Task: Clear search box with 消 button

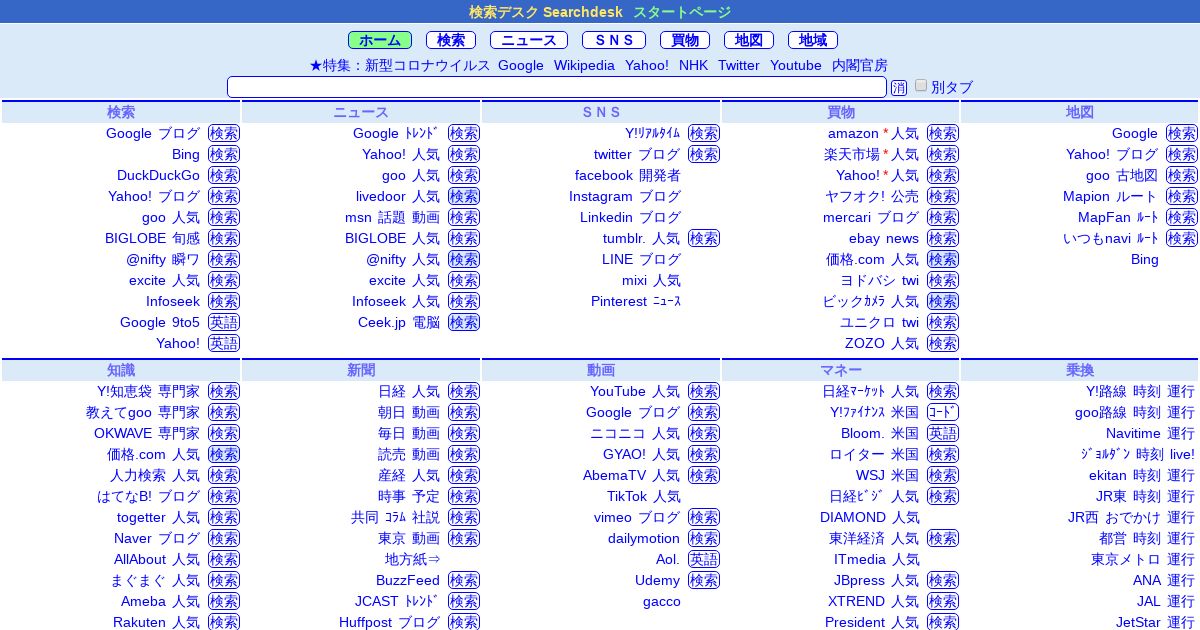Action: 899,88
